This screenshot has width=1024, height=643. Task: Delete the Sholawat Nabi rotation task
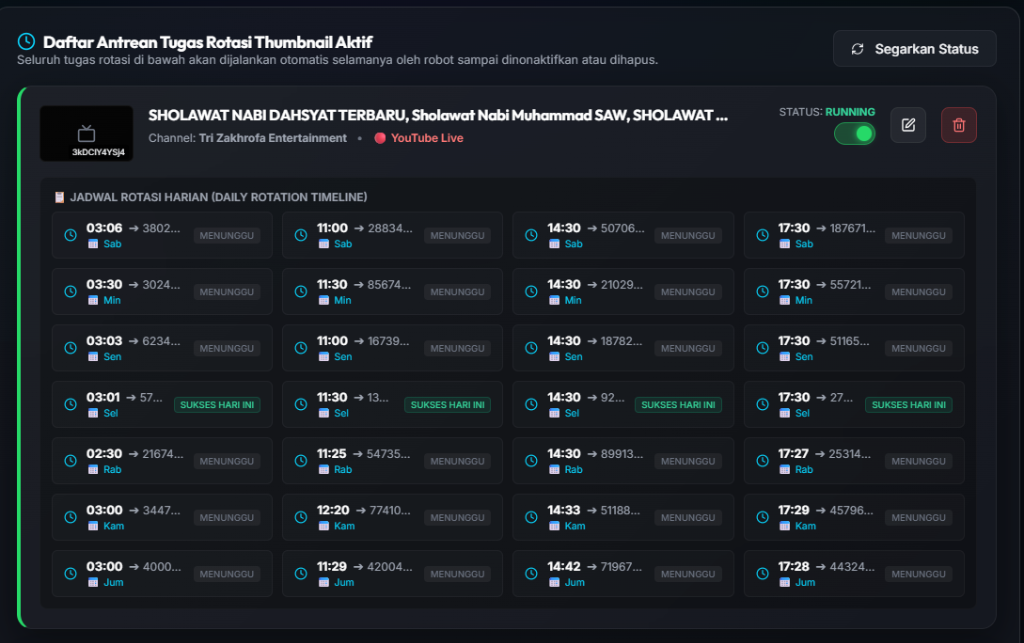click(959, 125)
